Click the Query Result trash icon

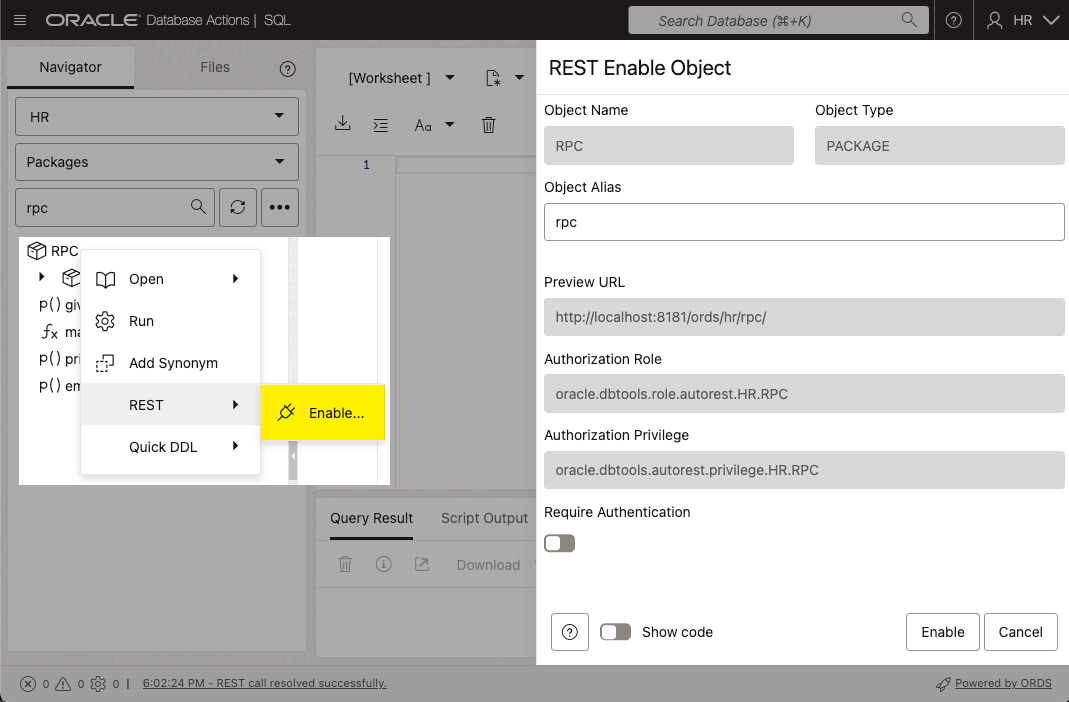pos(346,564)
